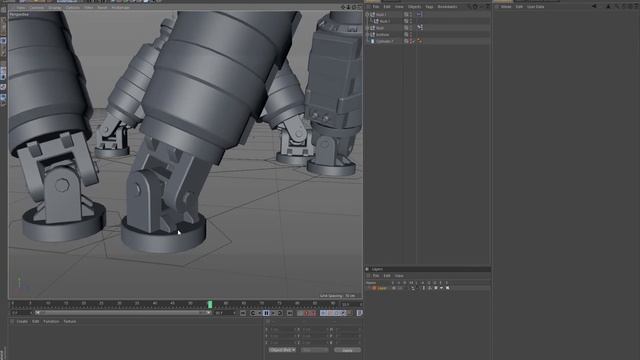The height and width of the screenshot is (360, 640).
Task: Open the Material Manager Function menu
Action: pos(51,321)
